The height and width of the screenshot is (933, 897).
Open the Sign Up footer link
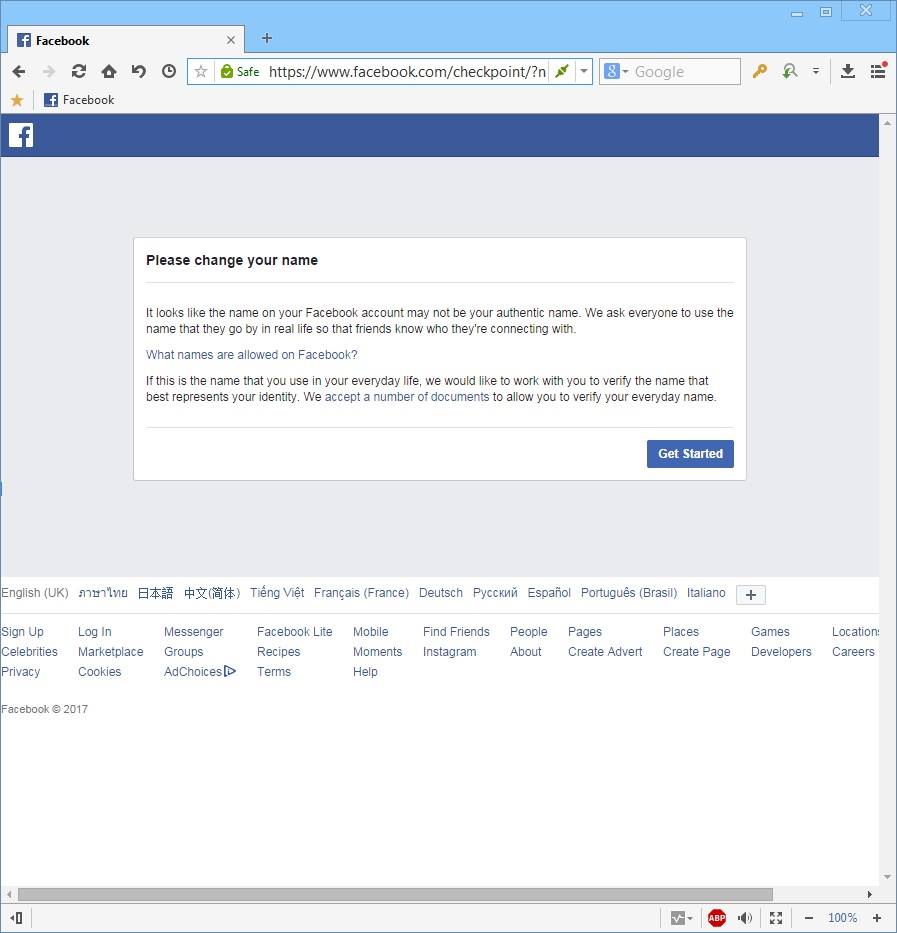coord(23,632)
